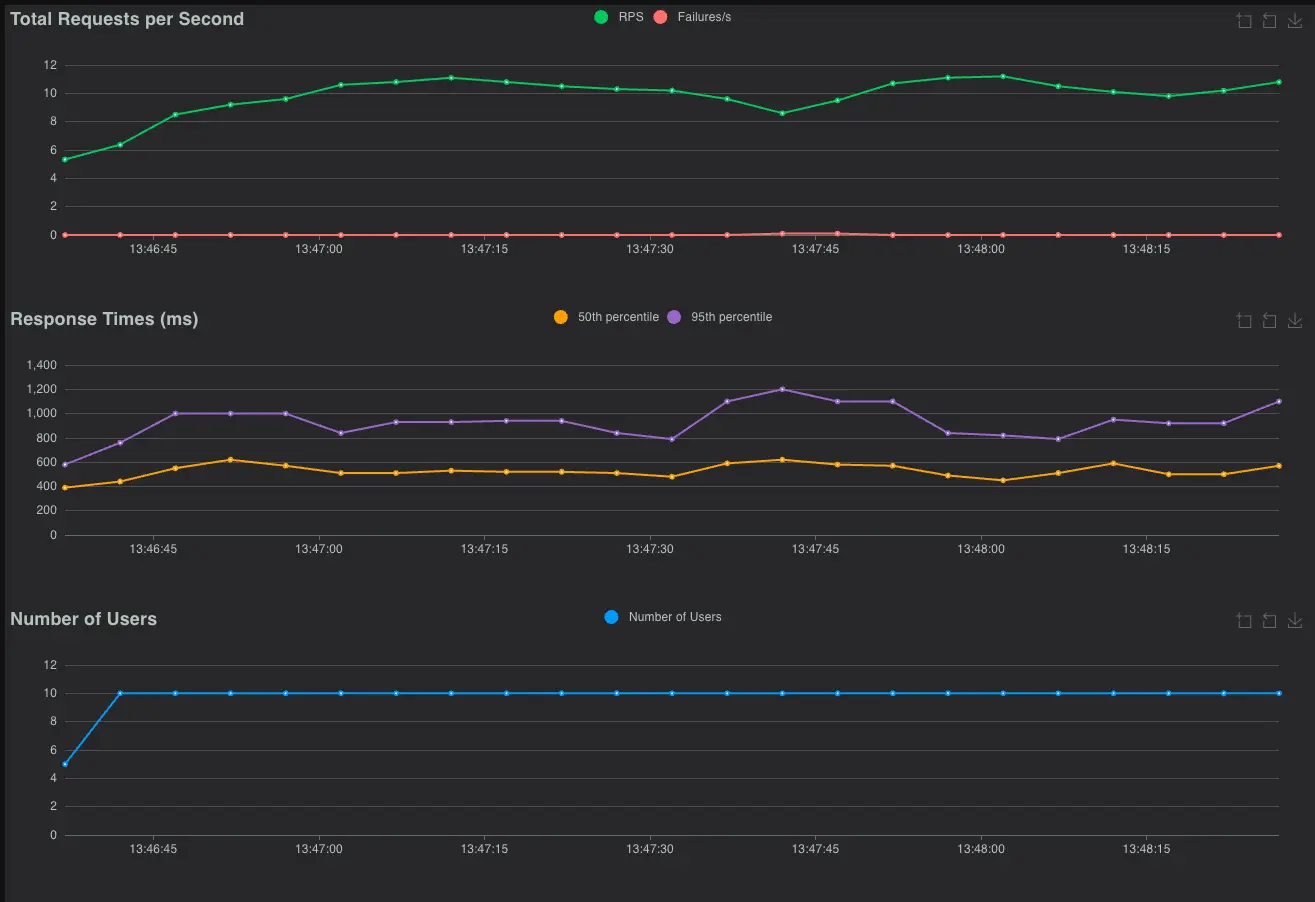Toggle the RPS series legend
Viewport: 1315px width, 902px height.
618,17
